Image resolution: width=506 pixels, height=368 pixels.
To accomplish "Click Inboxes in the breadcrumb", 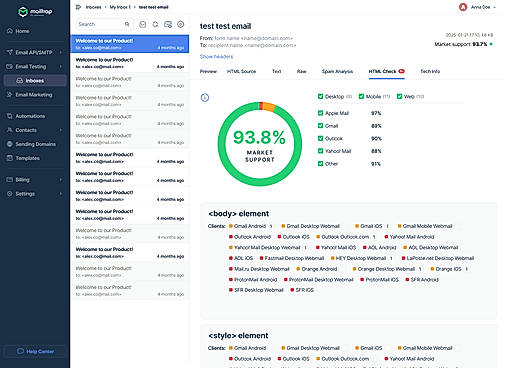I will click(93, 7).
